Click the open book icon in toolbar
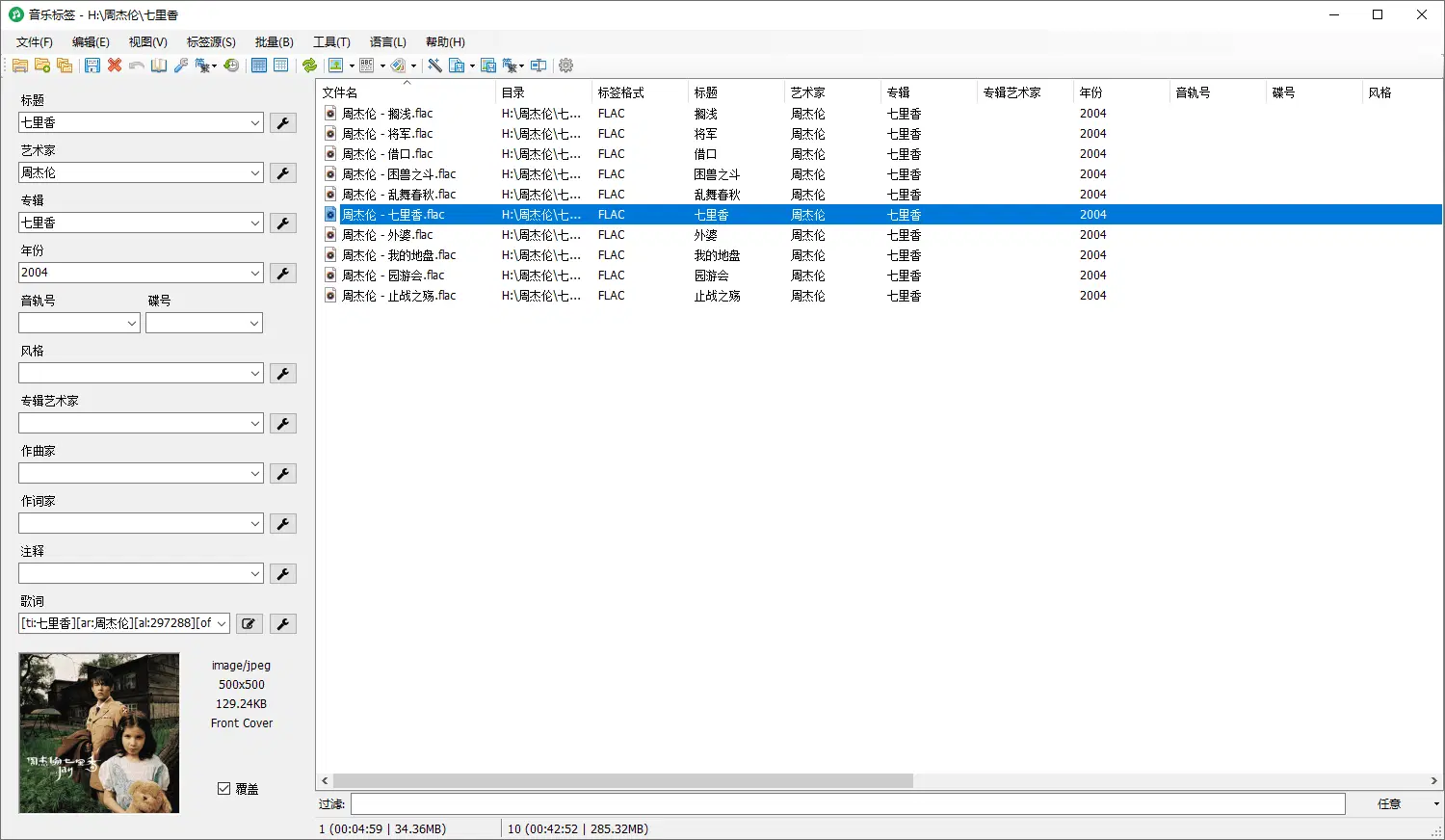The width and height of the screenshot is (1445, 840). click(x=159, y=66)
